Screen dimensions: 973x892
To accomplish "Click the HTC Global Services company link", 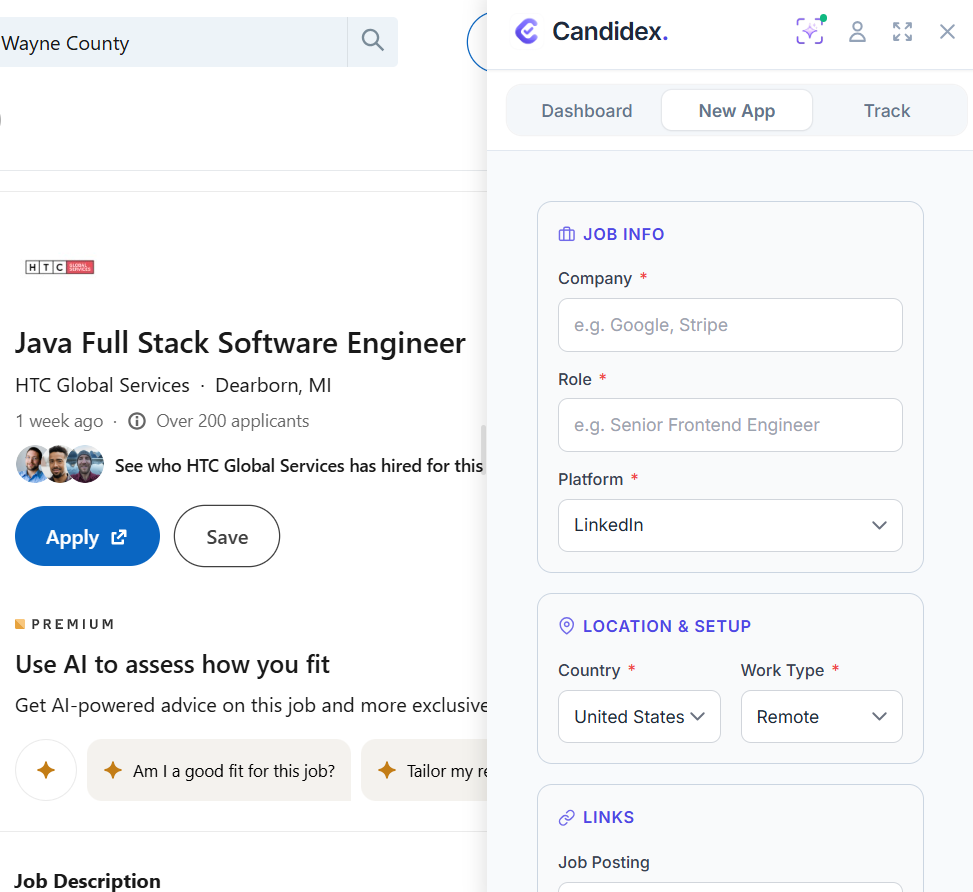I will (x=102, y=385).
